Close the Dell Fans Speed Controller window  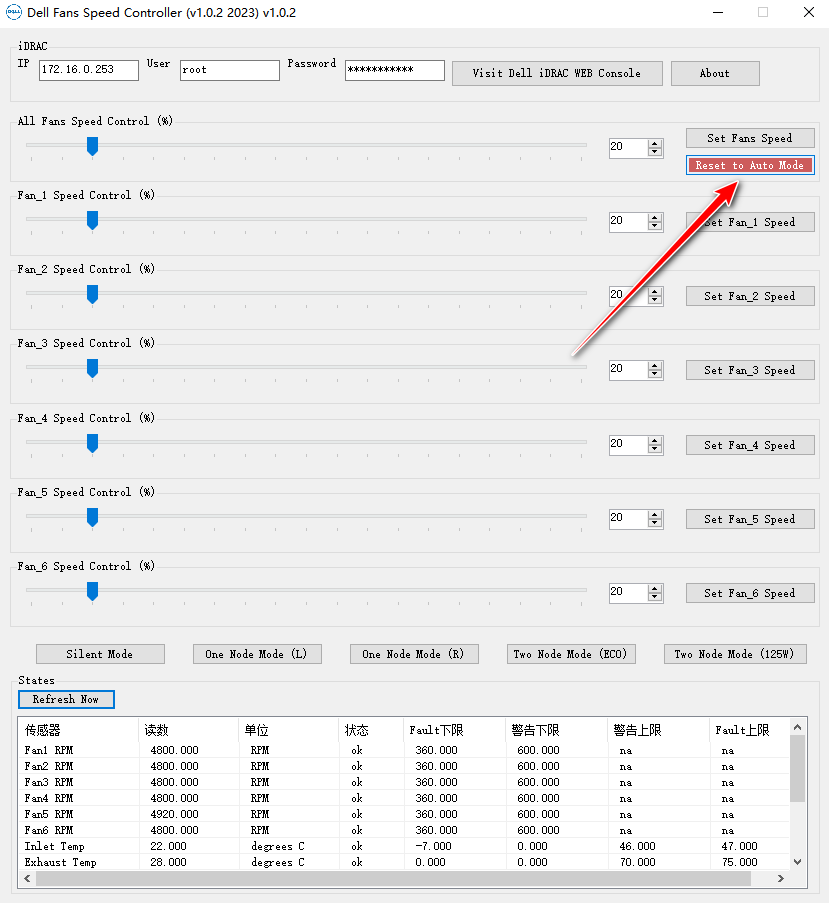(x=809, y=12)
